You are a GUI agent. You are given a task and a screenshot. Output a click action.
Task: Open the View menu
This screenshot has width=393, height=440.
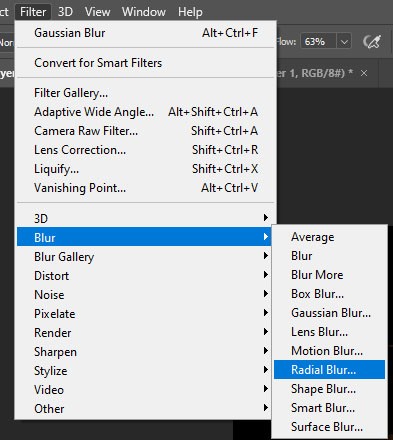pyautogui.click(x=97, y=12)
